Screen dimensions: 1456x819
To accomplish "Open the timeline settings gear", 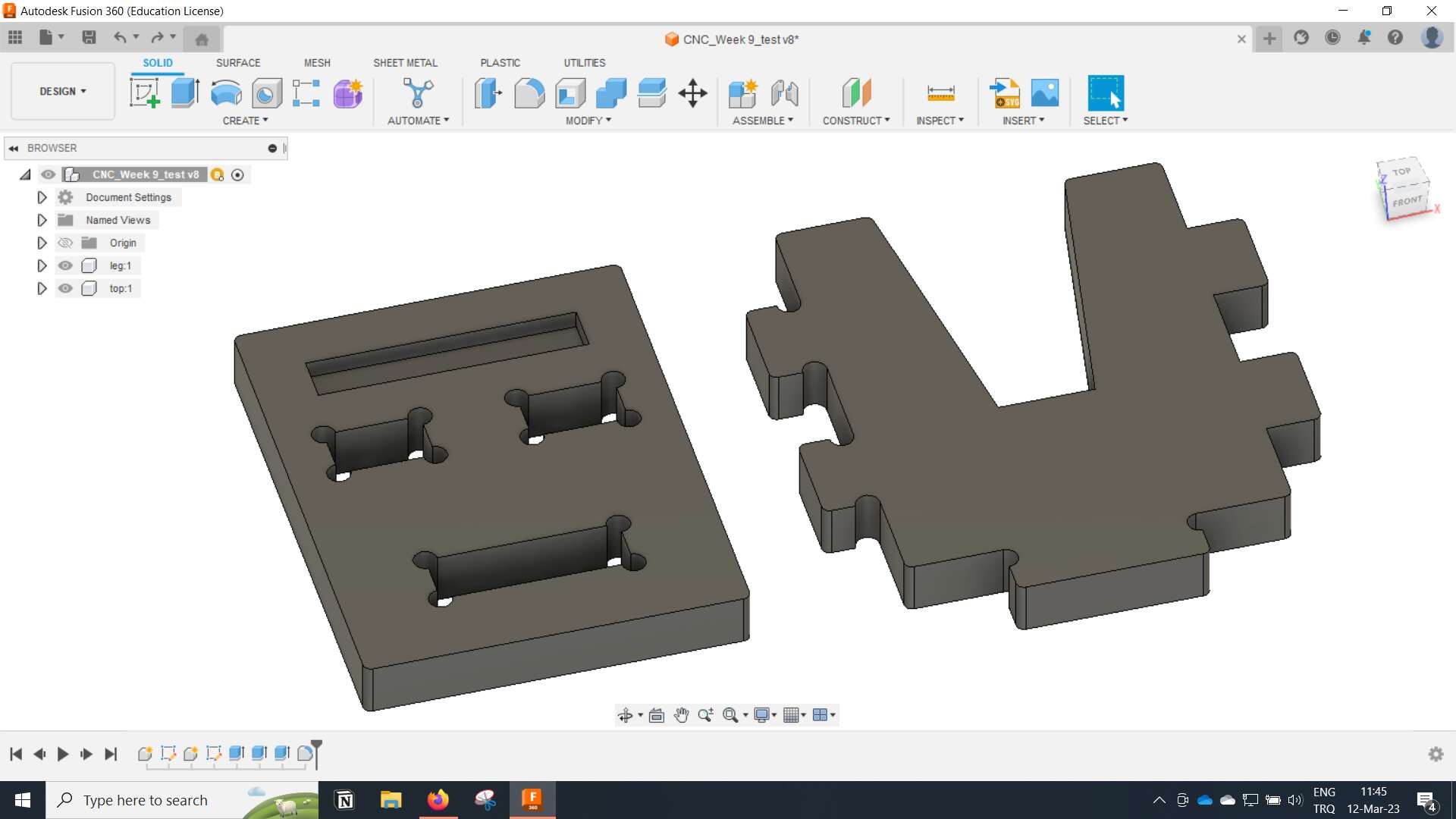I will tap(1436, 754).
